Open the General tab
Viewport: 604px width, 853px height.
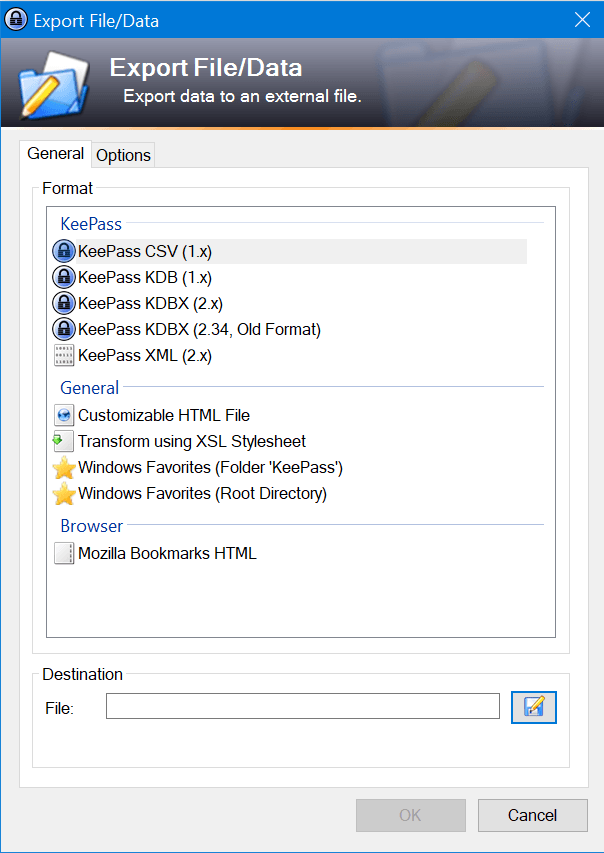pyautogui.click(x=56, y=153)
